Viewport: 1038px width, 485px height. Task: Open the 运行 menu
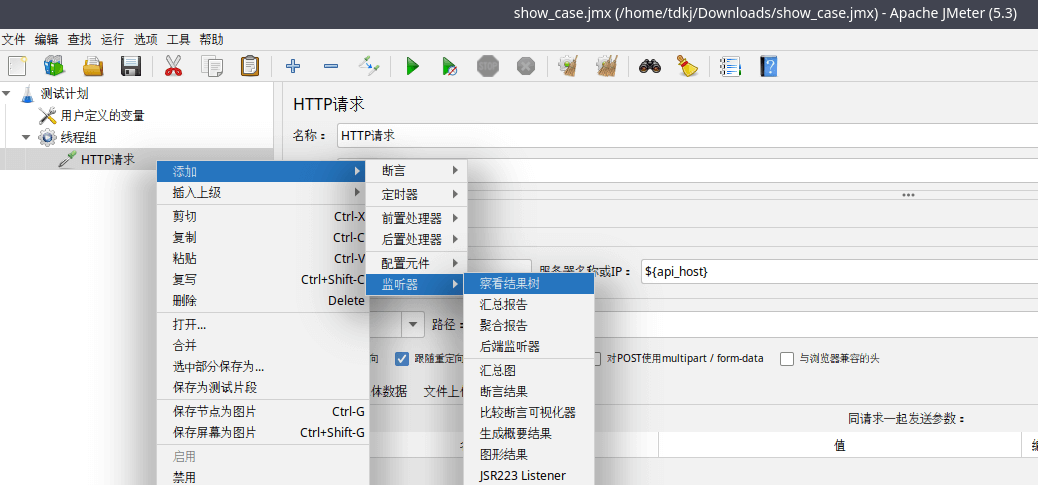(113, 40)
